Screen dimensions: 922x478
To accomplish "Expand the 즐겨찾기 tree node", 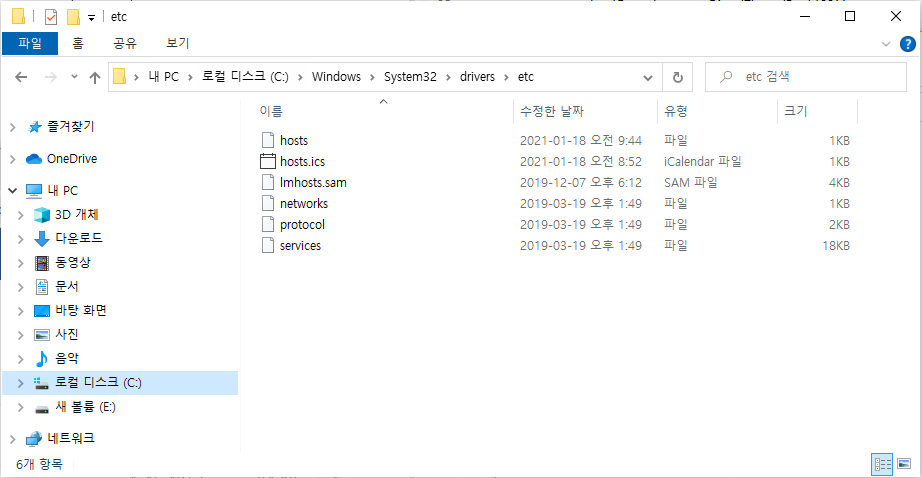I will tap(13, 126).
